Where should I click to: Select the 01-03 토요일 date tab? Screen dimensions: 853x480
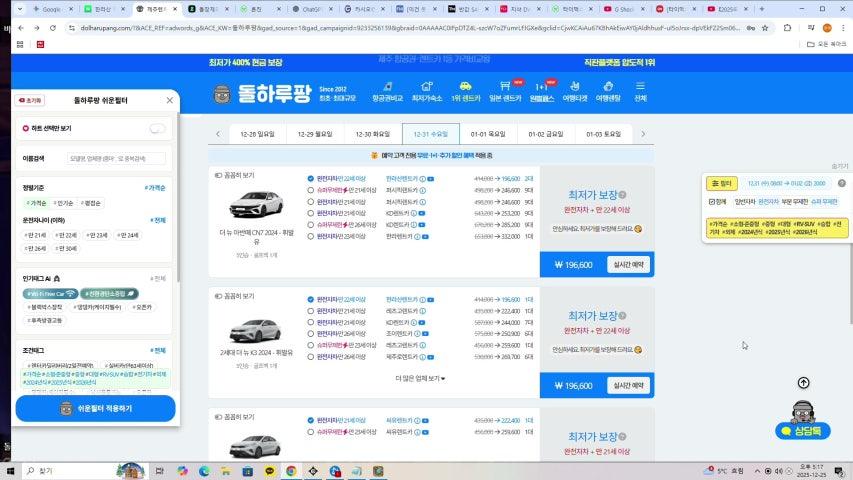click(x=603, y=134)
